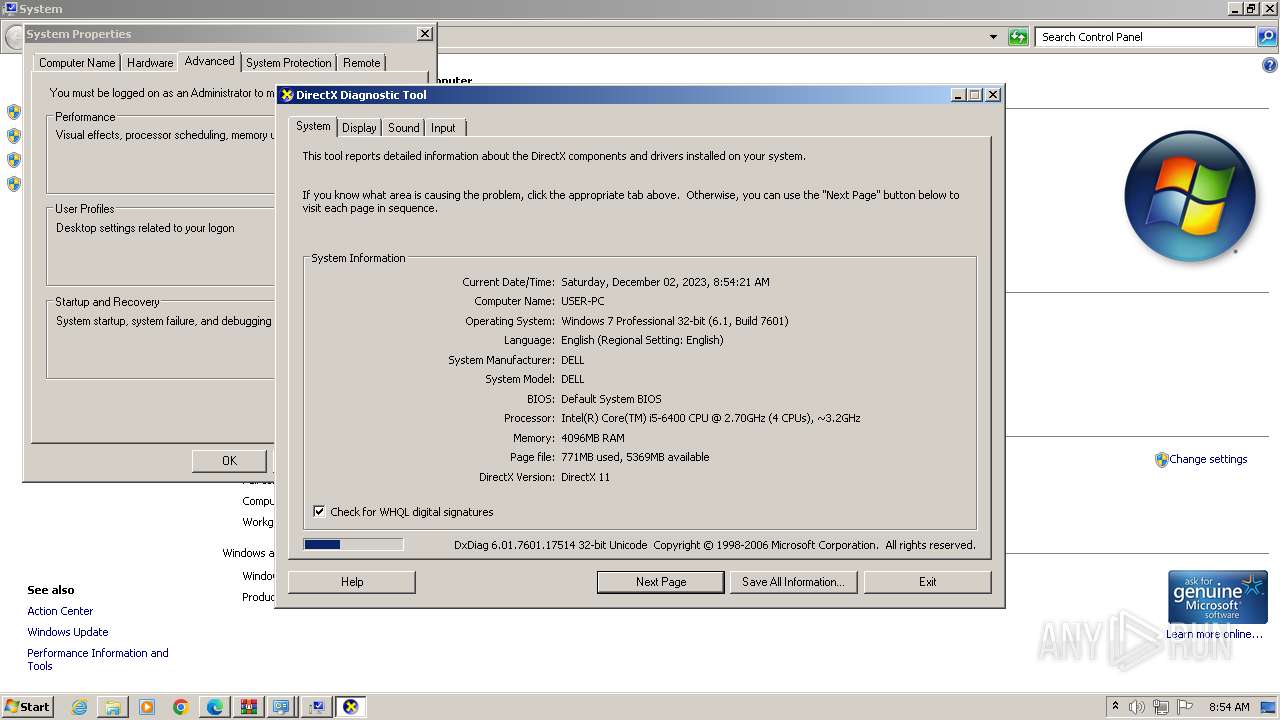Image resolution: width=1280 pixels, height=720 pixels.
Task: Open Windows Explorer folder icon in taskbar
Action: (113, 707)
